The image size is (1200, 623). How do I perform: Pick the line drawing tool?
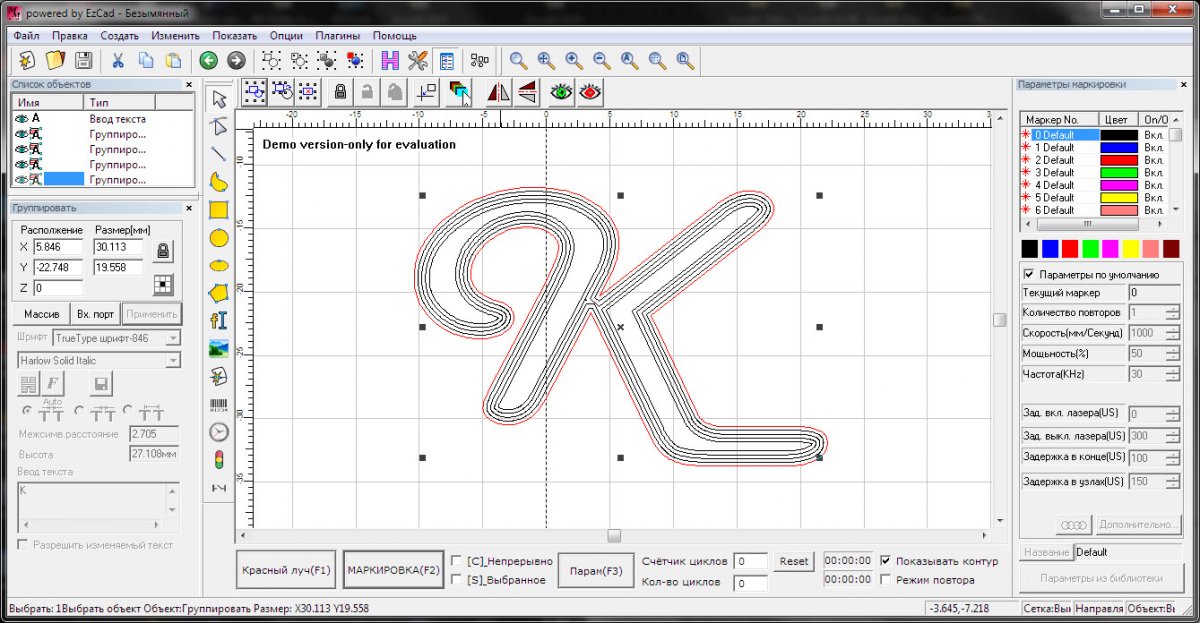[x=219, y=154]
